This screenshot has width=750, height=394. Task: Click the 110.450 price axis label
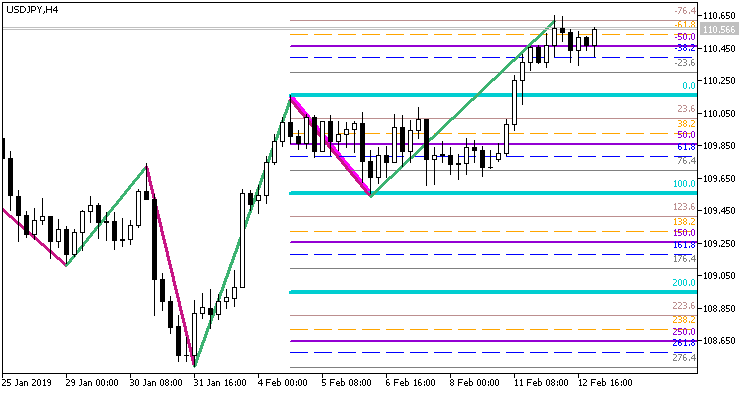tap(719, 48)
